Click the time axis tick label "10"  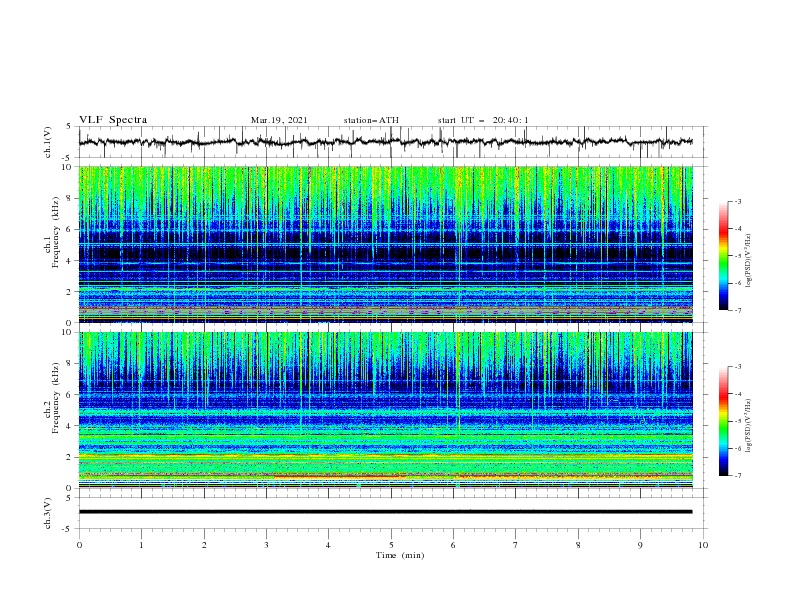[x=703, y=545]
